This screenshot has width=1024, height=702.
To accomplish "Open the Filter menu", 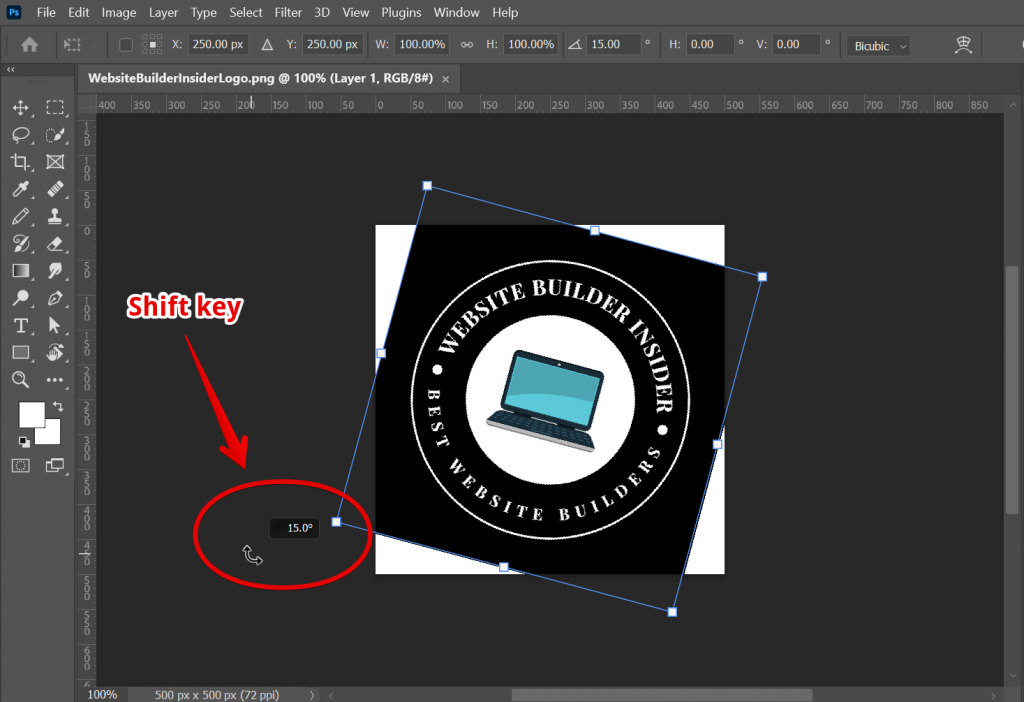I will coord(287,12).
